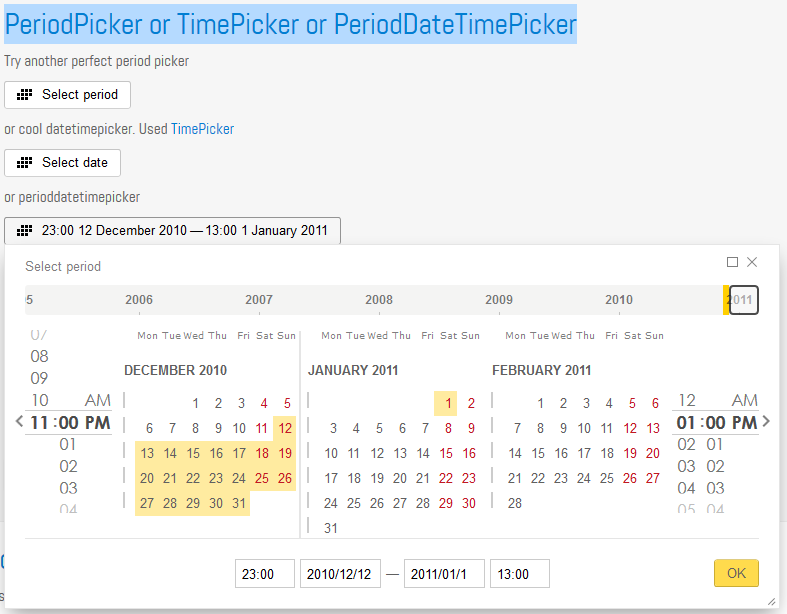This screenshot has width=787, height=614.
Task: Close the Select period popup
Action: pos(752,262)
